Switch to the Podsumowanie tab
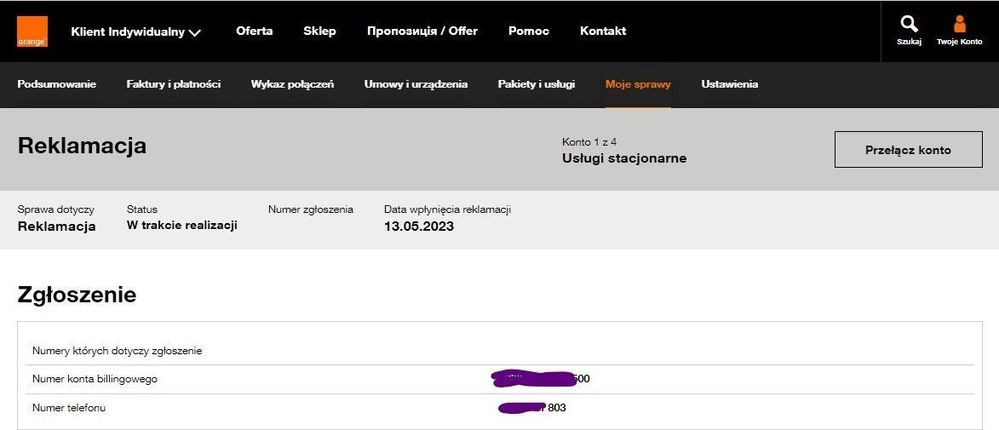999x430 pixels. coord(57,84)
